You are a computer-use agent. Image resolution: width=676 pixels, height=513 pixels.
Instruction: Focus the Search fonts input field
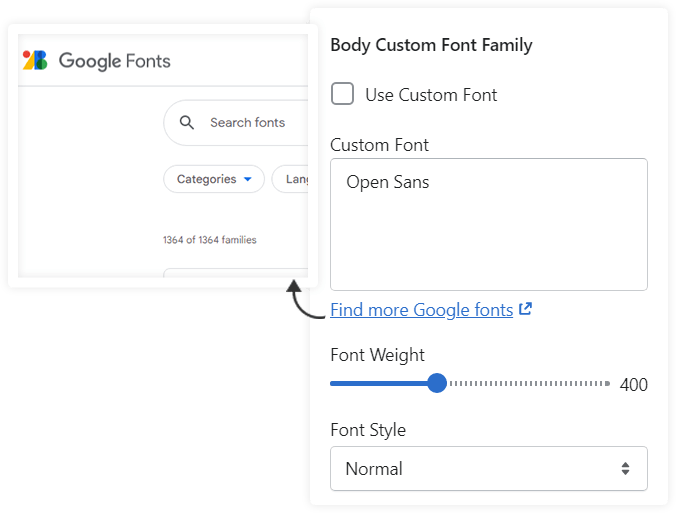pyautogui.click(x=250, y=123)
